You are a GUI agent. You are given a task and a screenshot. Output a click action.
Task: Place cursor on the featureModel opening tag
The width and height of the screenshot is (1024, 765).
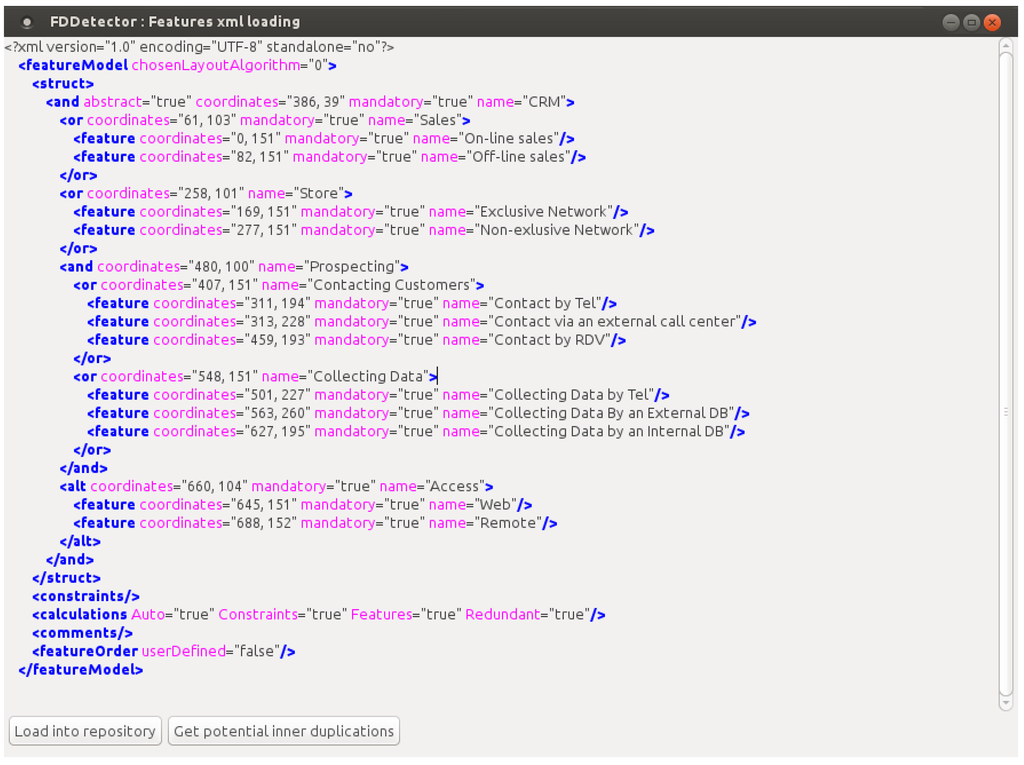click(74, 65)
